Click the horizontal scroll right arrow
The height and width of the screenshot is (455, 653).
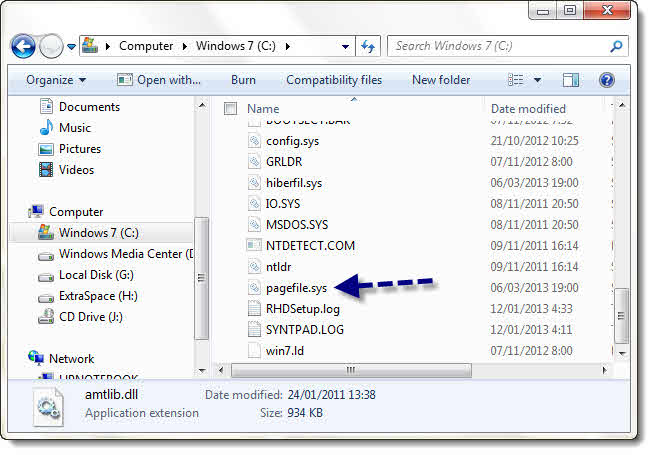[604, 370]
